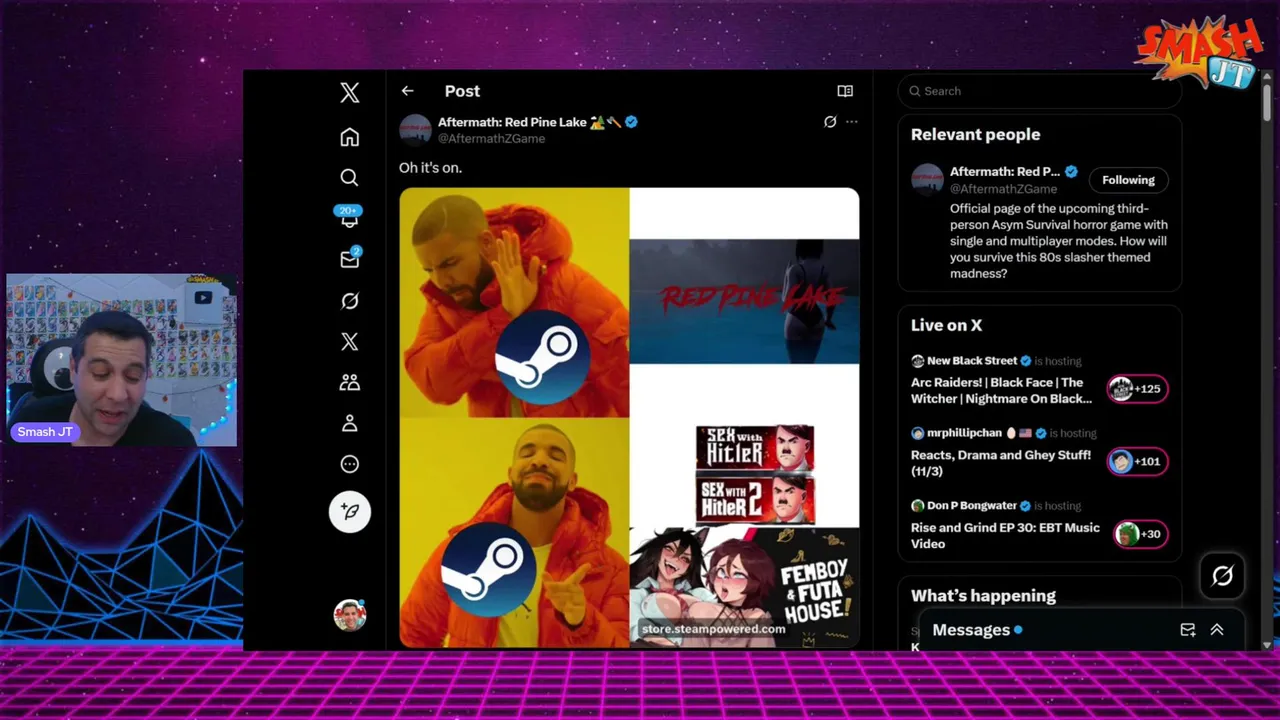Open Communities people icon
The width and height of the screenshot is (1280, 720).
point(349,383)
